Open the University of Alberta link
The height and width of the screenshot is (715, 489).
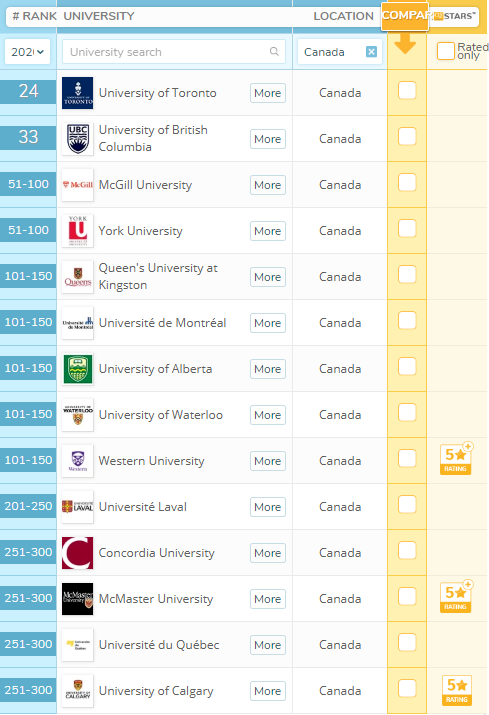click(x=156, y=369)
